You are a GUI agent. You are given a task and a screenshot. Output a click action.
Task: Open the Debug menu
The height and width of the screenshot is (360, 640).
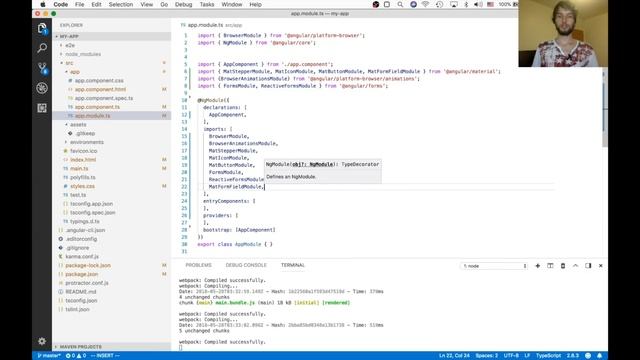click(183, 4)
